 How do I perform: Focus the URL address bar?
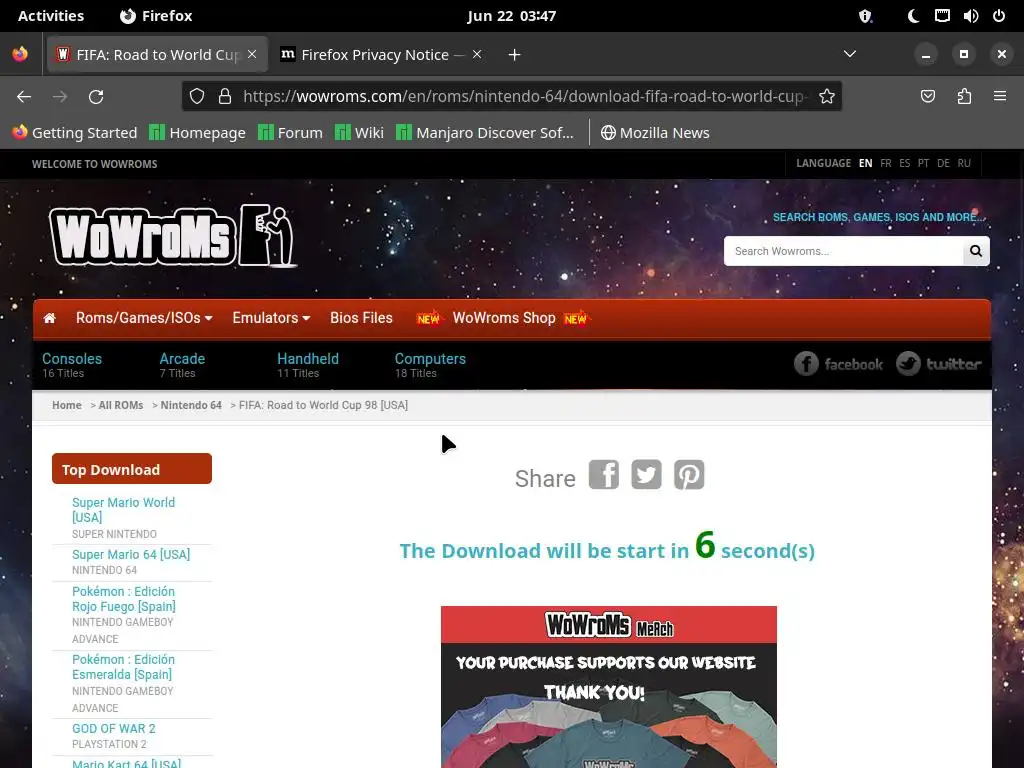(x=524, y=97)
